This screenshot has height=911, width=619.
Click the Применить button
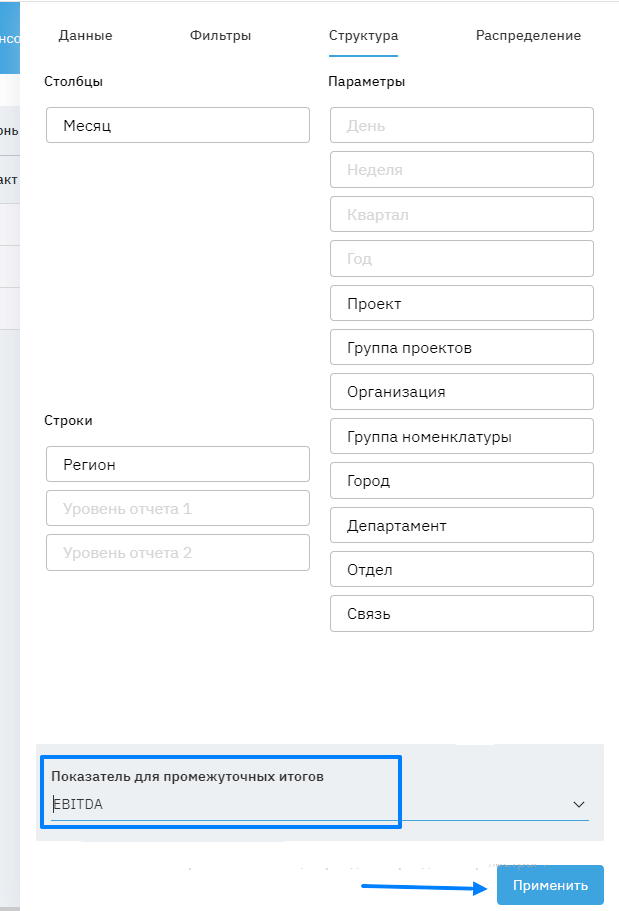click(x=550, y=885)
